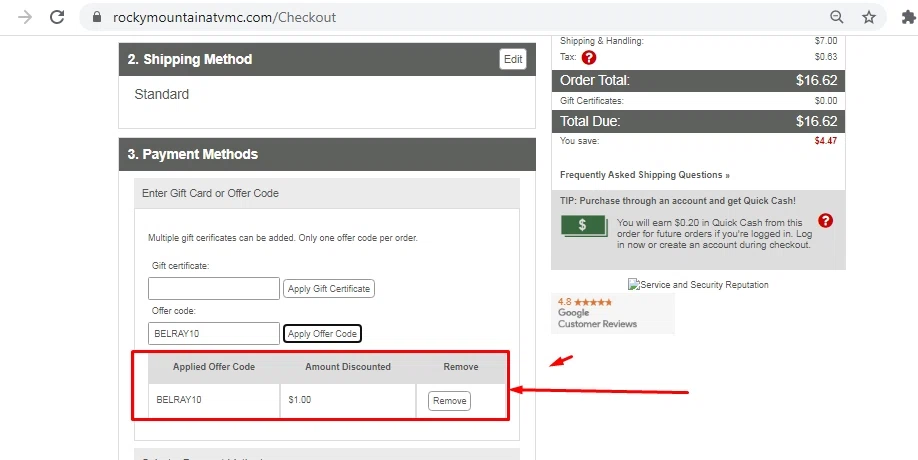The image size is (918, 460).
Task: Click the Total Due $16.62 value
Action: pos(816,122)
